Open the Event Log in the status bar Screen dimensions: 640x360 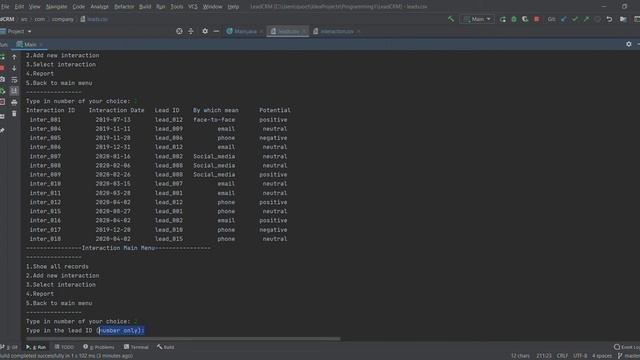point(627,347)
